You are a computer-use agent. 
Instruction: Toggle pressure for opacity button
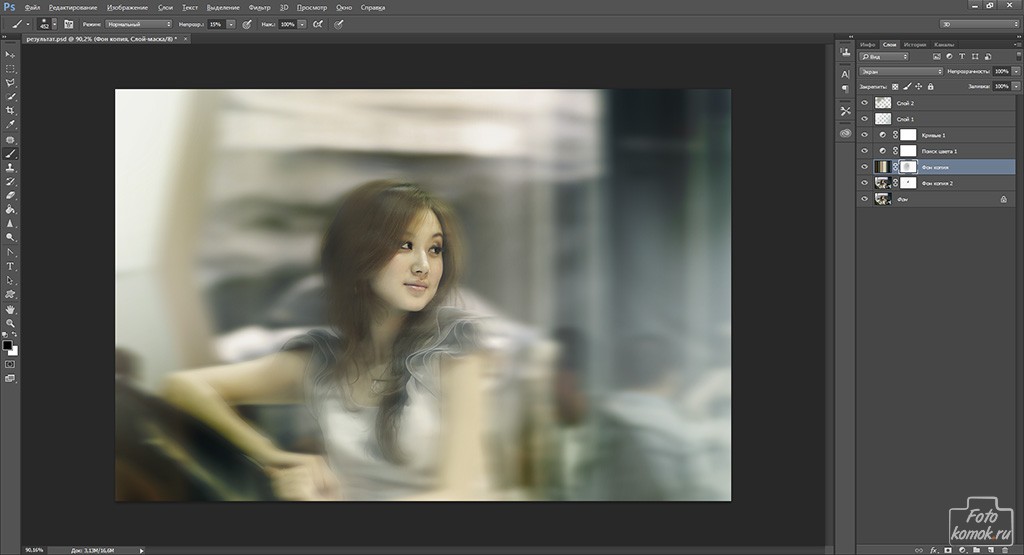pos(247,24)
